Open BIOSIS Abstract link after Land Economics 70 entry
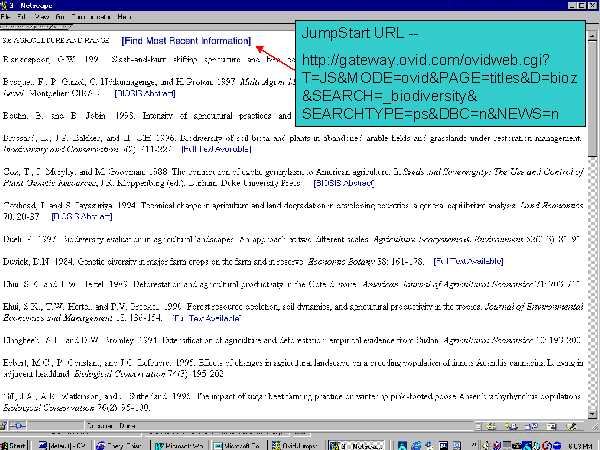Image resolution: width=600 pixels, height=450 pixels. pyautogui.click(x=82, y=217)
